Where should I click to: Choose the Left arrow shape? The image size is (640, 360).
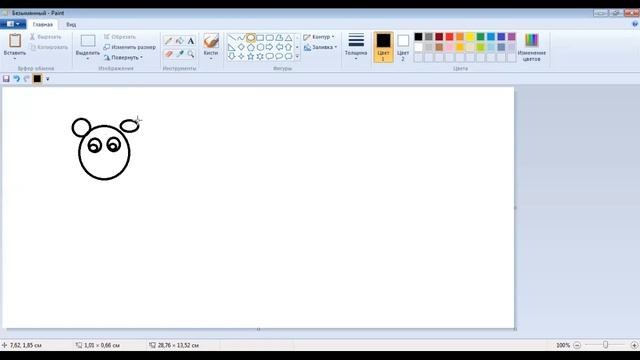point(279,47)
